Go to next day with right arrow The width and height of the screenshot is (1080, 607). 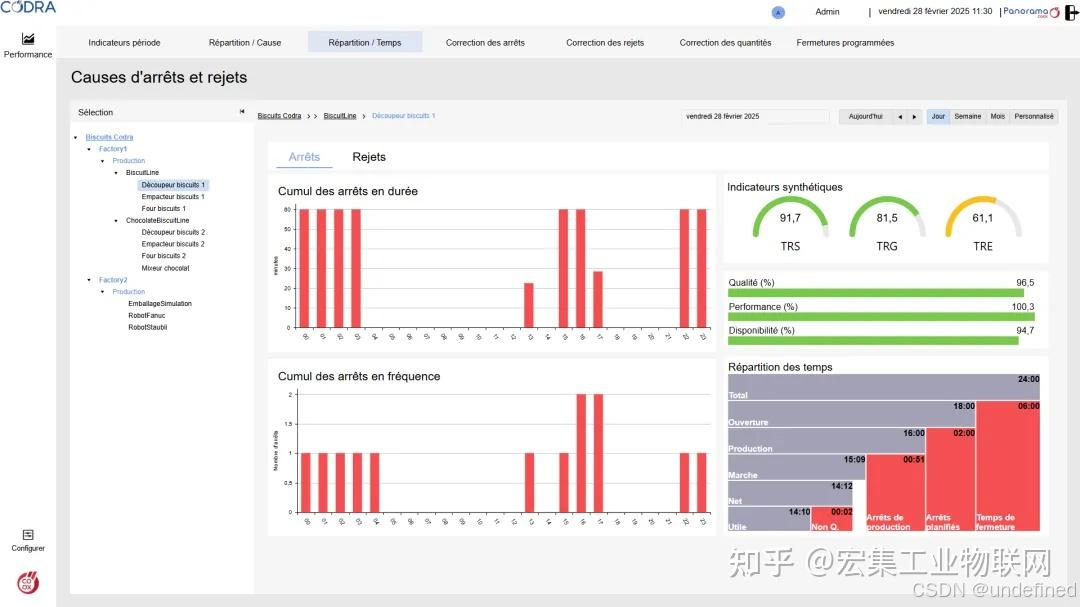(914, 116)
